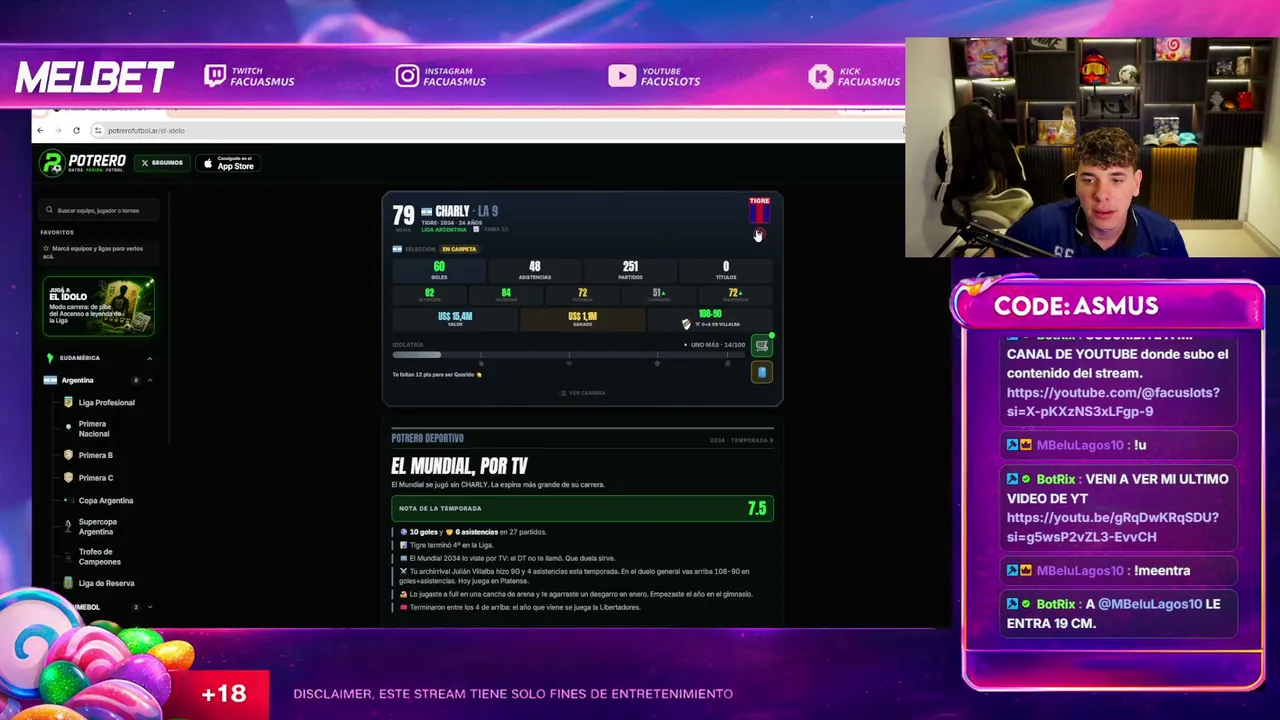
Task: Click the browser address bar URL
Action: coord(146,131)
